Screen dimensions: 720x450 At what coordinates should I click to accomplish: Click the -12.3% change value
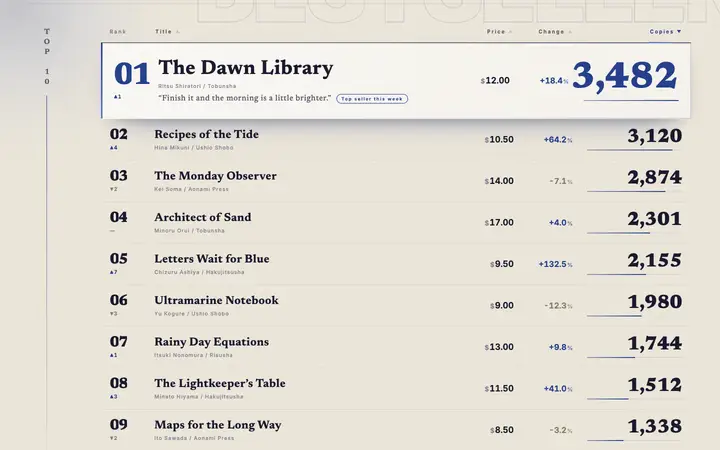[558, 305]
